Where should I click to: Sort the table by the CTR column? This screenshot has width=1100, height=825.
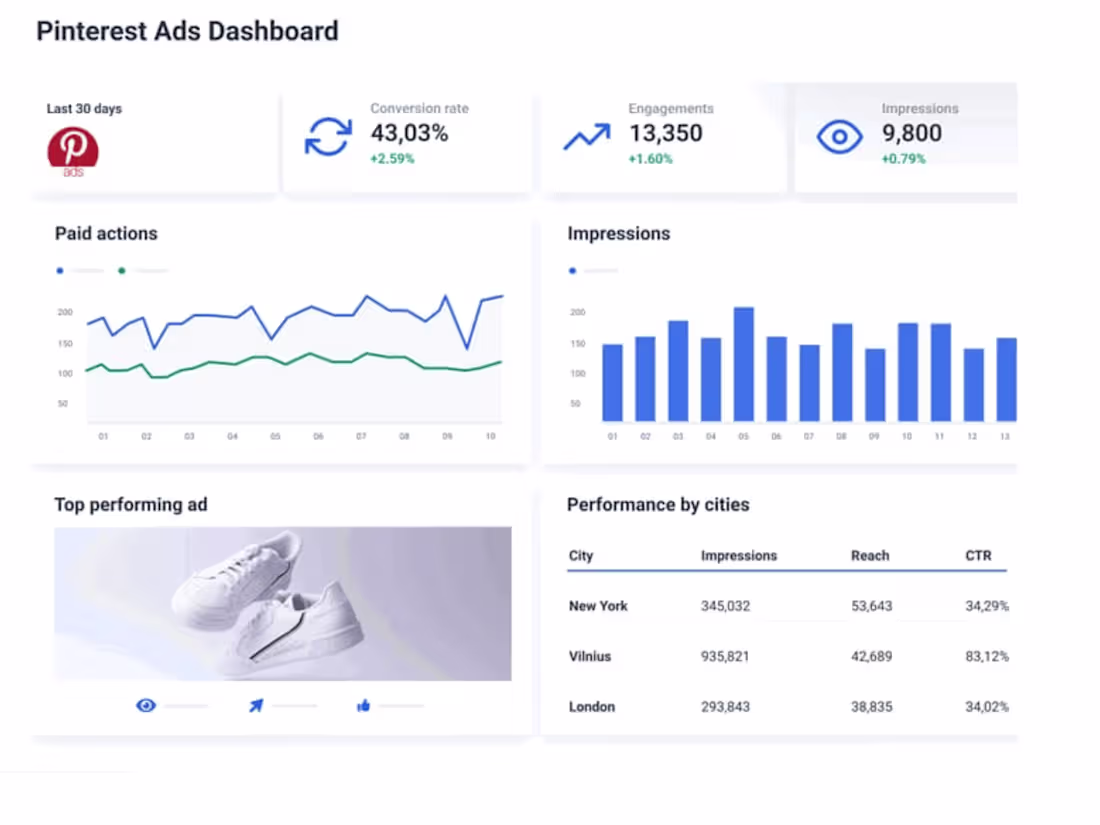(978, 555)
